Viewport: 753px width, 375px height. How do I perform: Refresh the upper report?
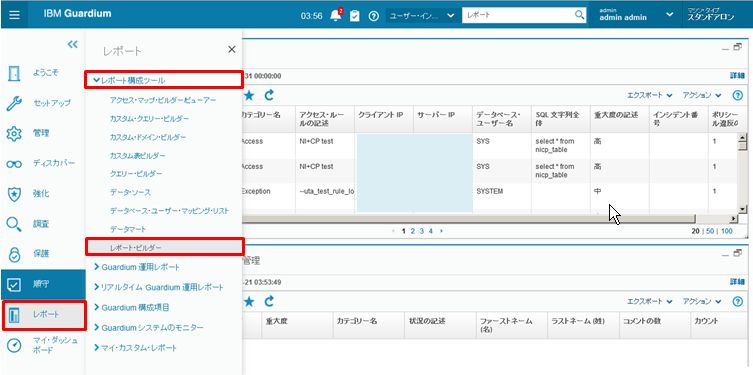(x=269, y=95)
